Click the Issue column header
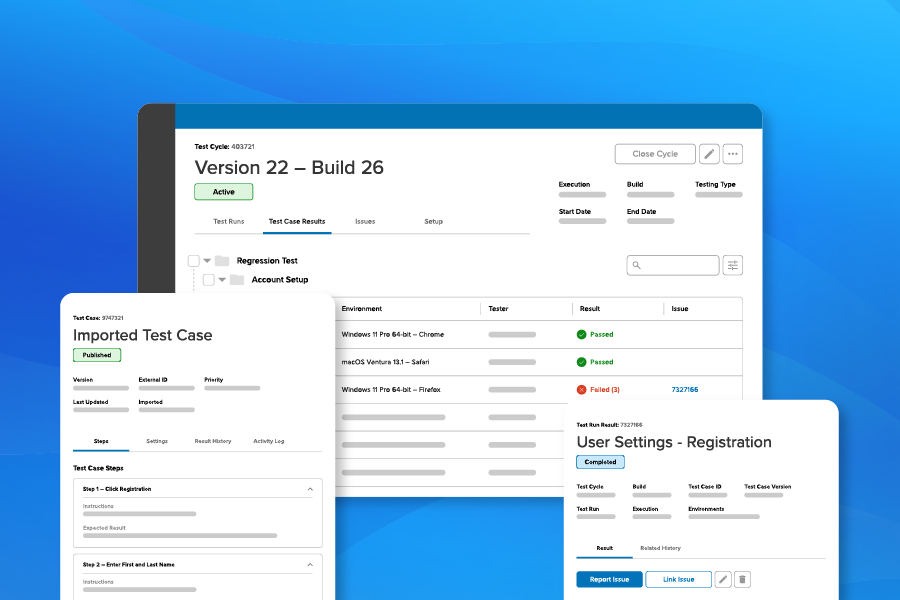 click(x=680, y=309)
